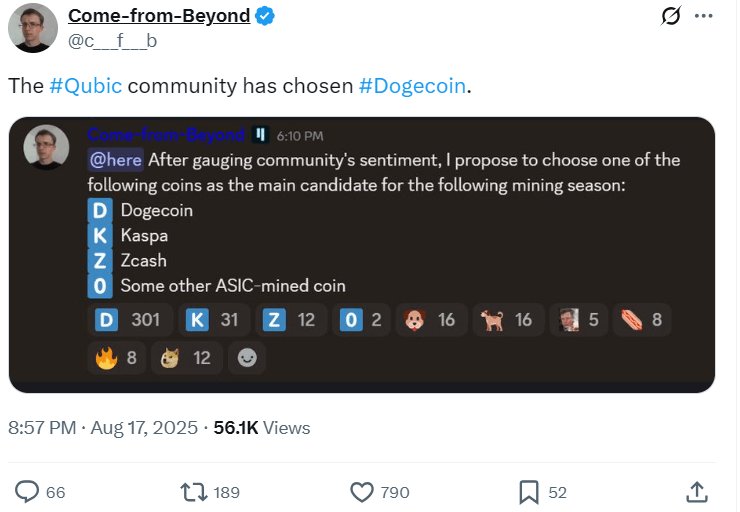Screen dimensions: 740x512
Task: Click the author profile avatar at top
Action: point(33,28)
